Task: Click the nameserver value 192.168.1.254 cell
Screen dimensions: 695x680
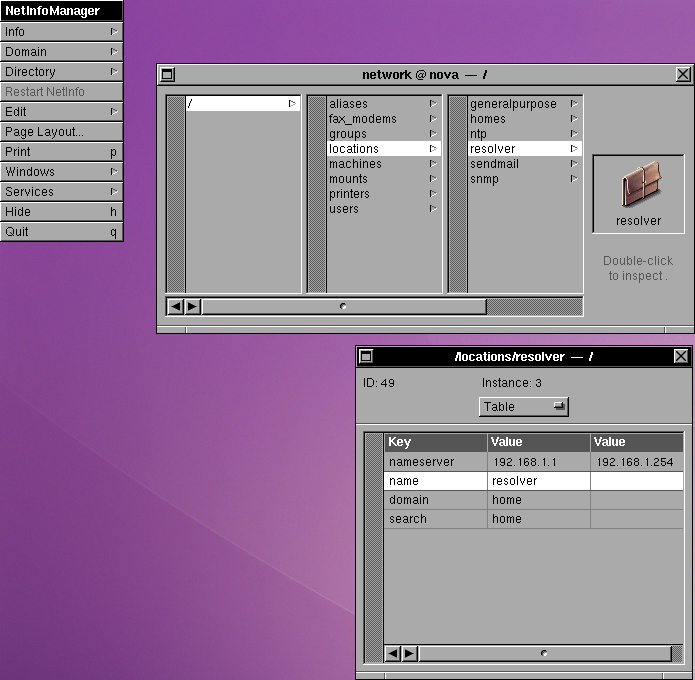Action: pos(635,462)
